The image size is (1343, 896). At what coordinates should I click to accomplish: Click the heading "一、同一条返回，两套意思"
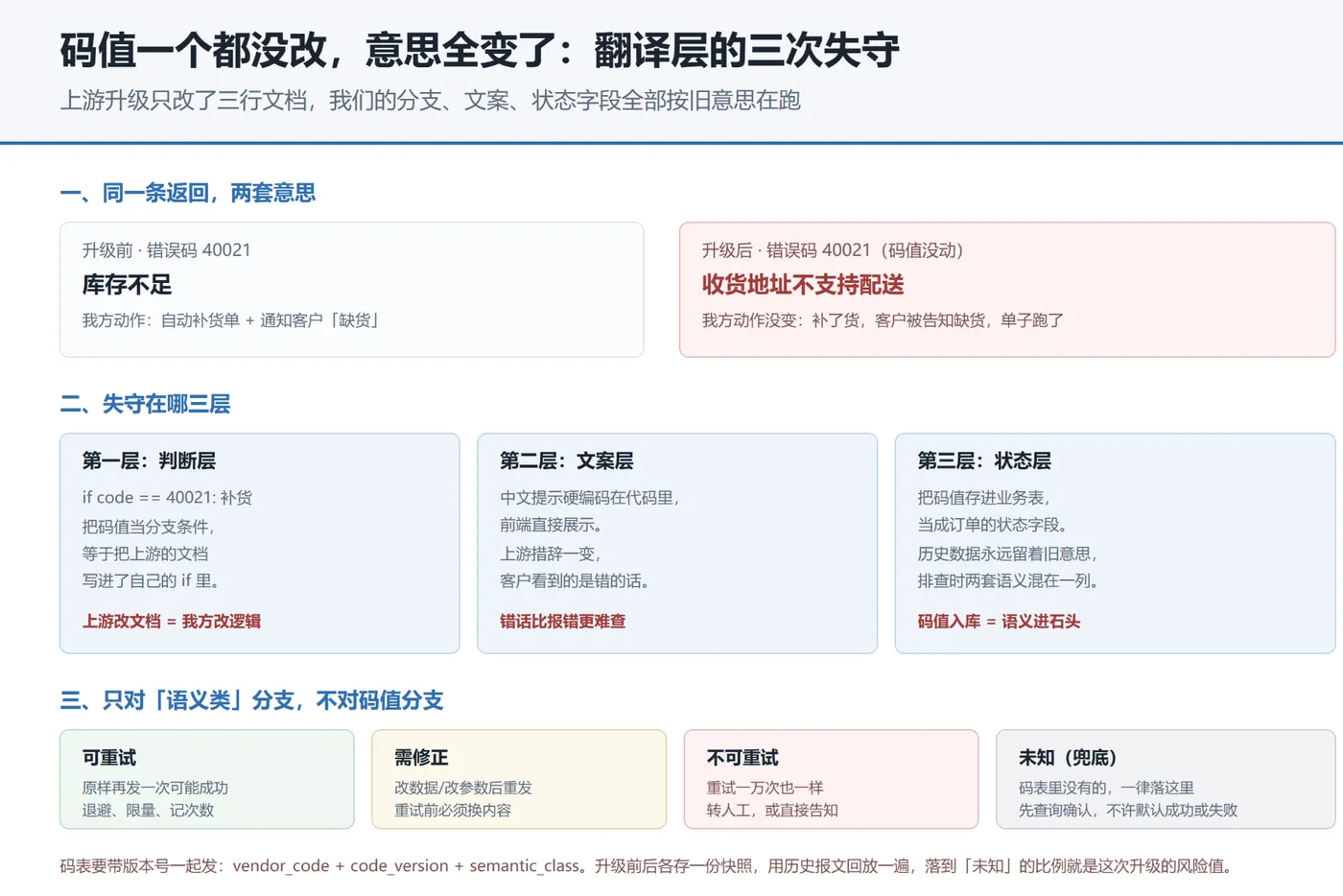[188, 193]
